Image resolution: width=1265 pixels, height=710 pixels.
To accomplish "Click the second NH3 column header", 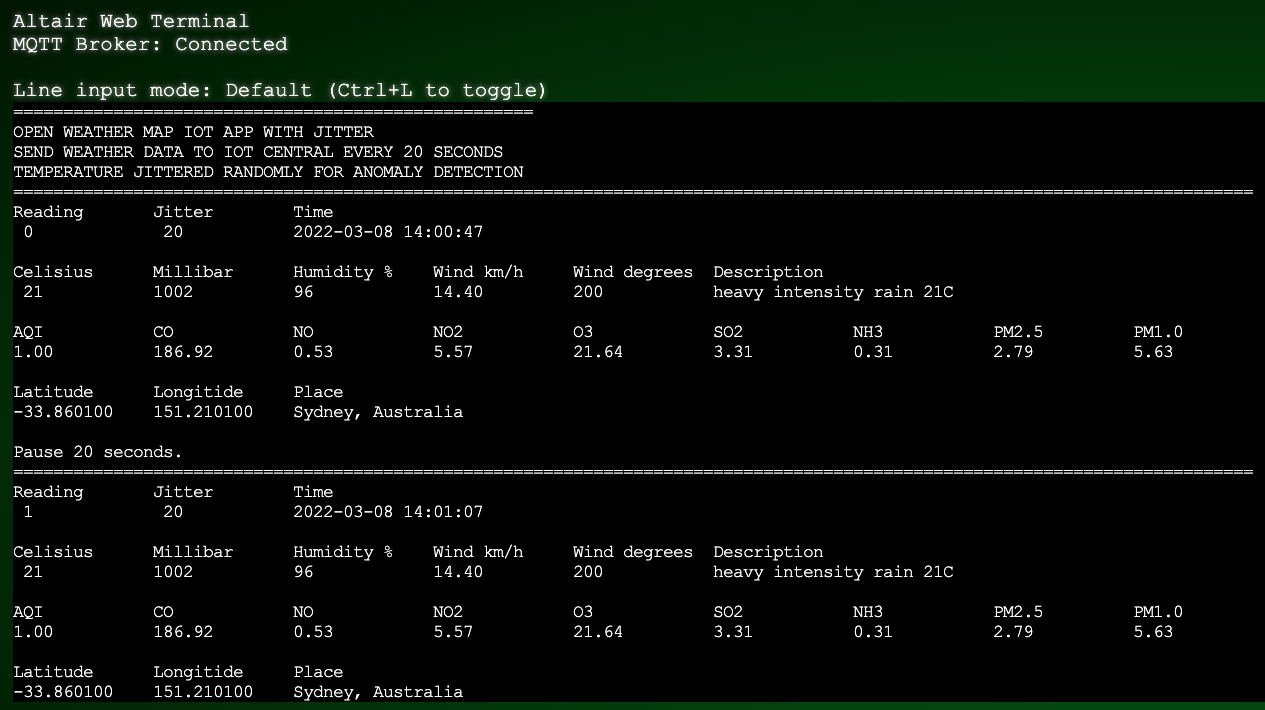I will [868, 612].
